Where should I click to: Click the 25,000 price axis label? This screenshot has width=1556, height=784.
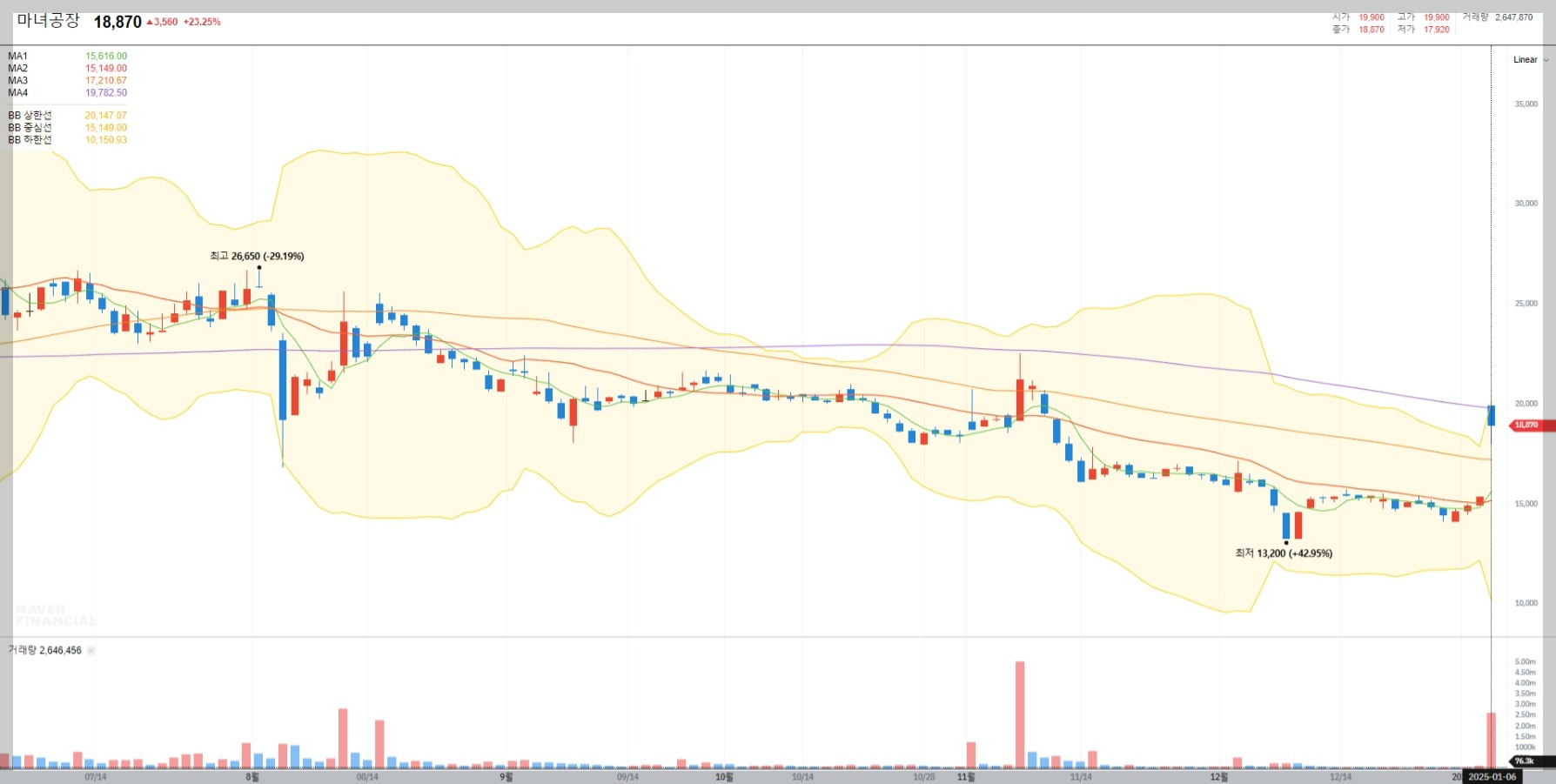click(1526, 304)
